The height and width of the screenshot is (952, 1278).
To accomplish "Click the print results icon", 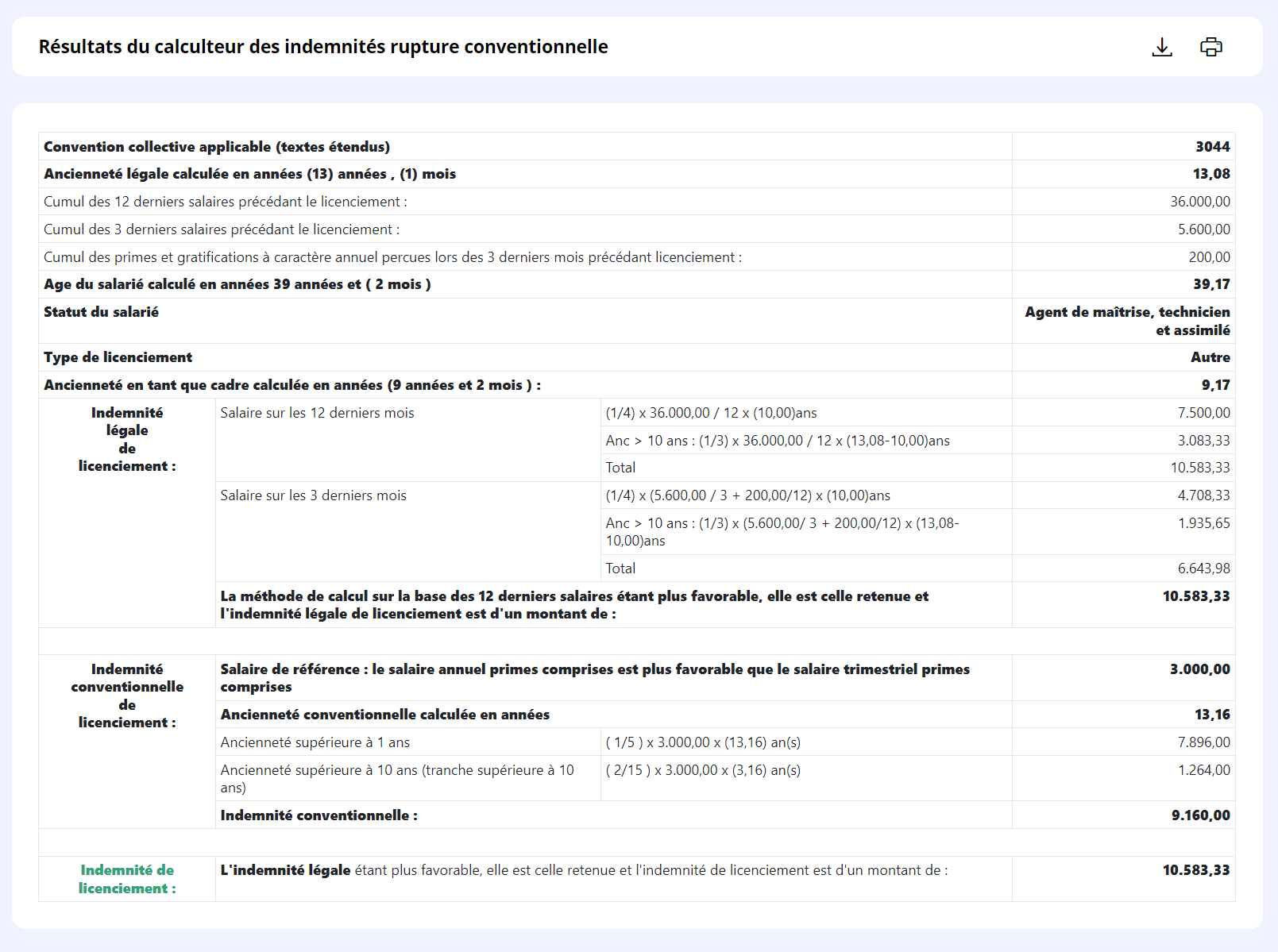I will (1210, 48).
